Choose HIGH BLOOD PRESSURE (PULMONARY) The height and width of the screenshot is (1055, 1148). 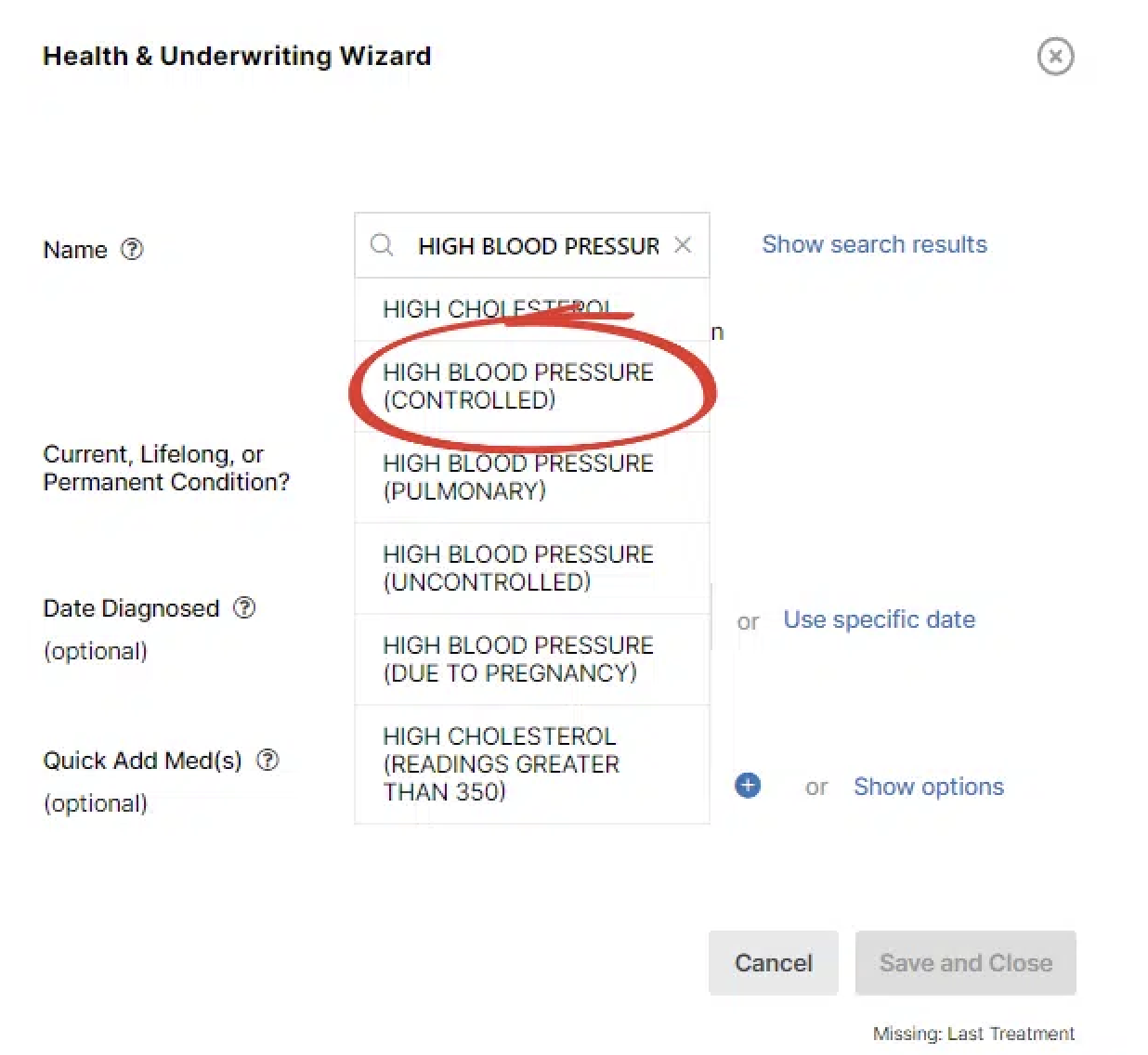[x=517, y=477]
